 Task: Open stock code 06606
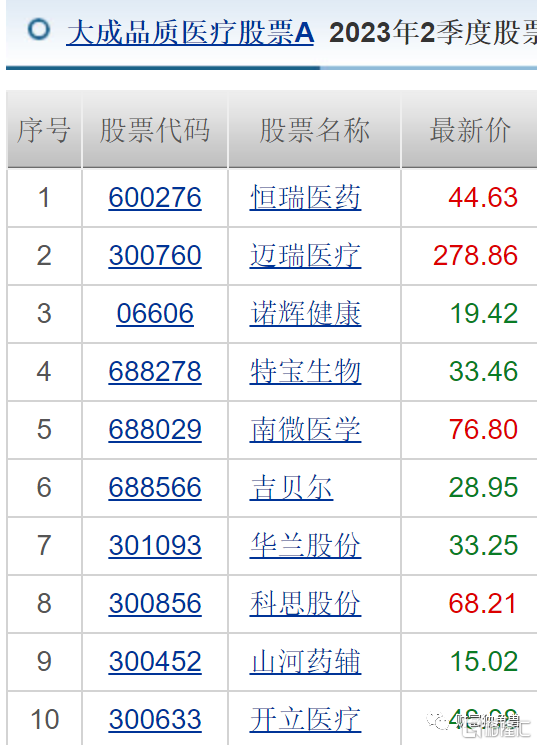click(x=155, y=314)
